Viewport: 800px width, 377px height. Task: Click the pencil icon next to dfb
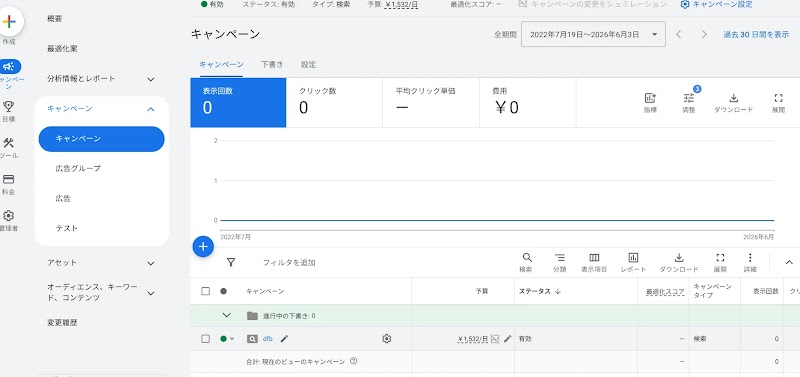click(284, 338)
